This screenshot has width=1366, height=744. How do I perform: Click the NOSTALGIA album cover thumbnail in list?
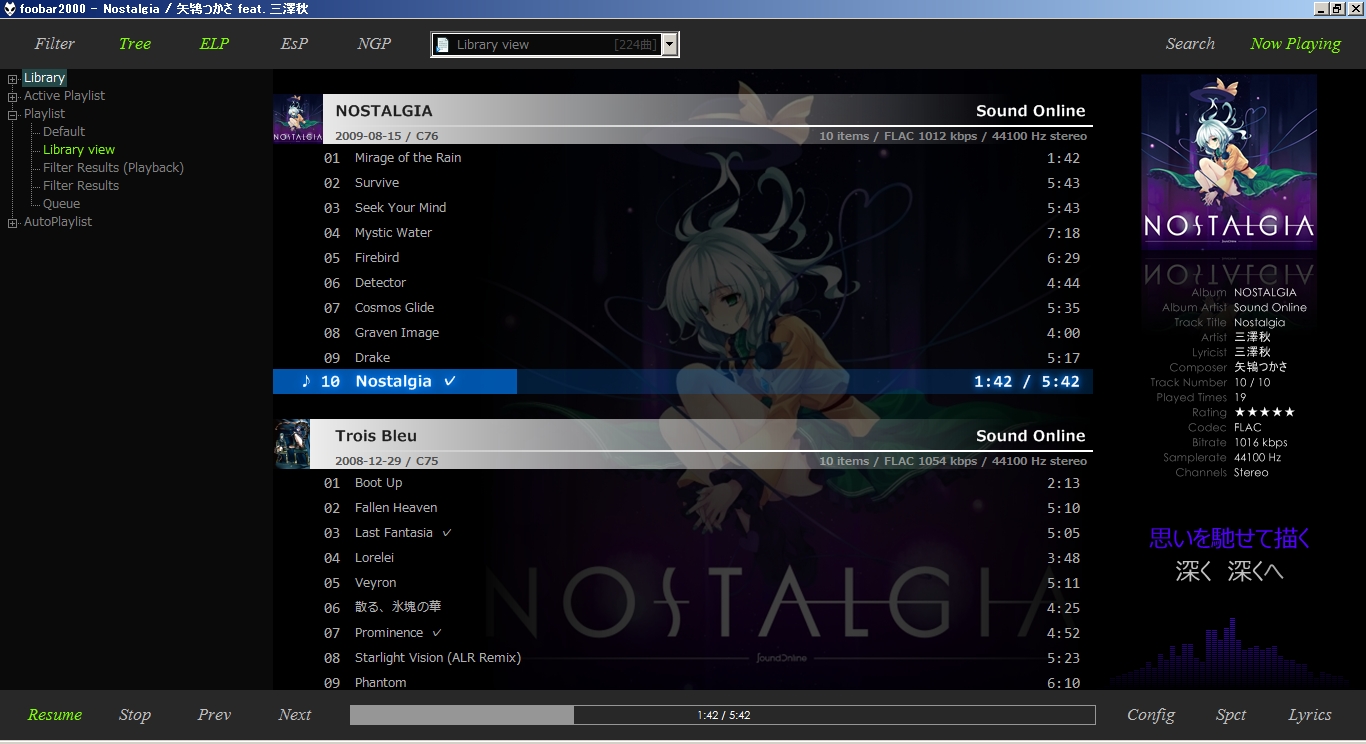[x=298, y=119]
